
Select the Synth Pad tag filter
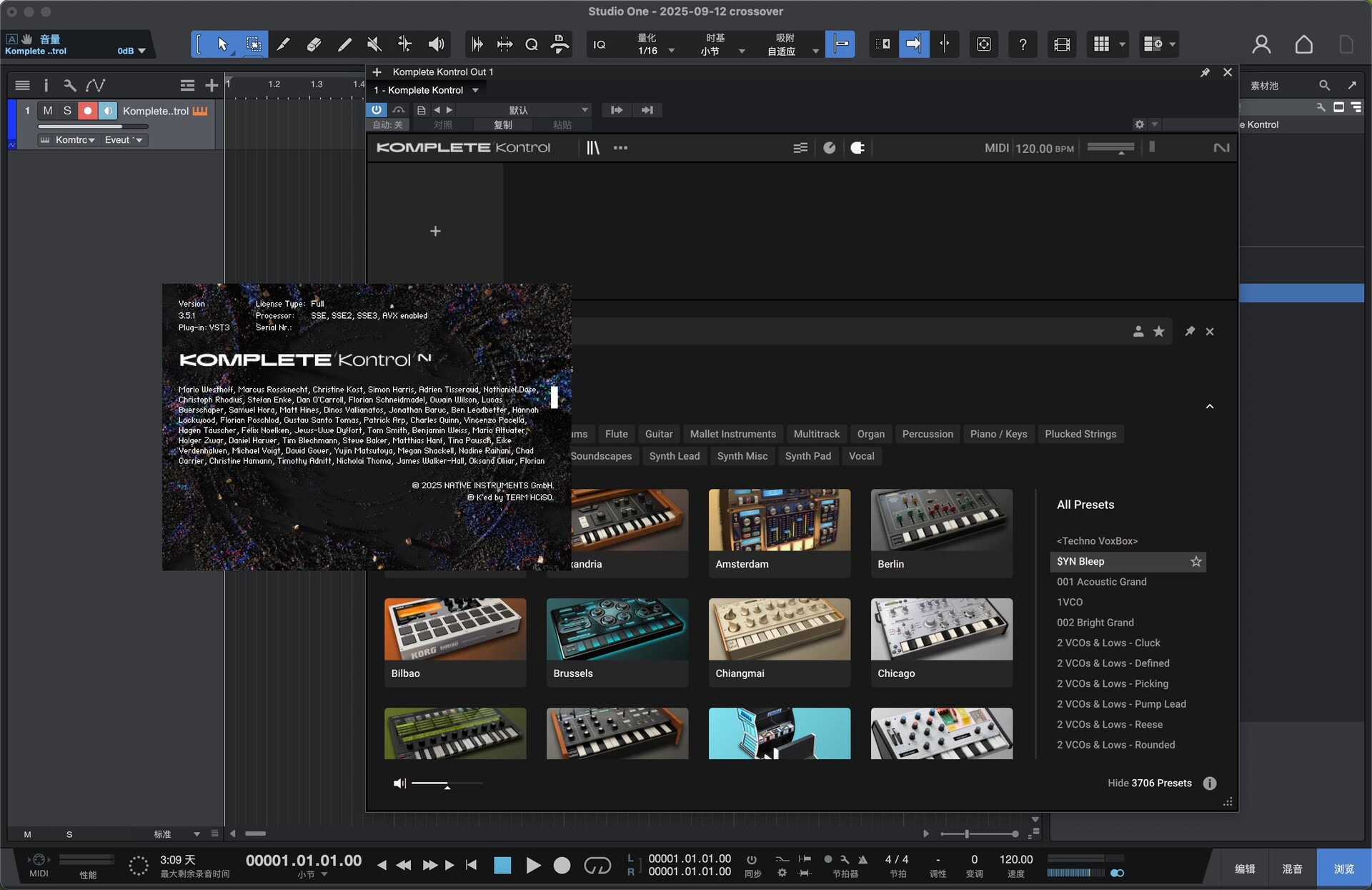(x=807, y=456)
